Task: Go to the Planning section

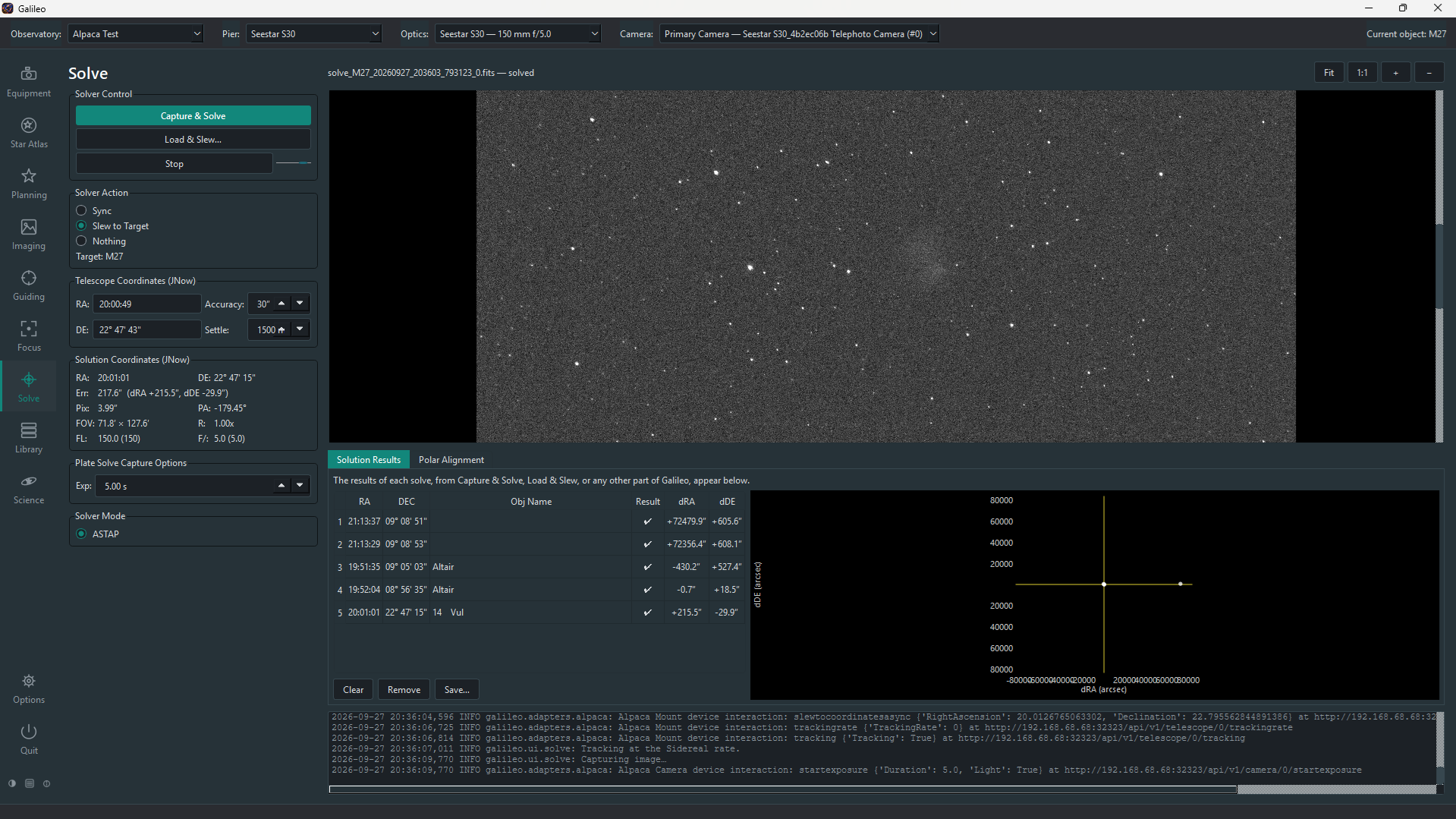Action: pyautogui.click(x=29, y=184)
